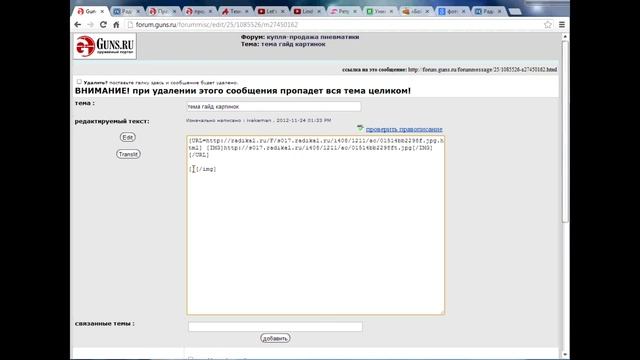Screen dimensions: 640x360
Task: Click the page vertical scrollbar
Action: tap(565, 131)
